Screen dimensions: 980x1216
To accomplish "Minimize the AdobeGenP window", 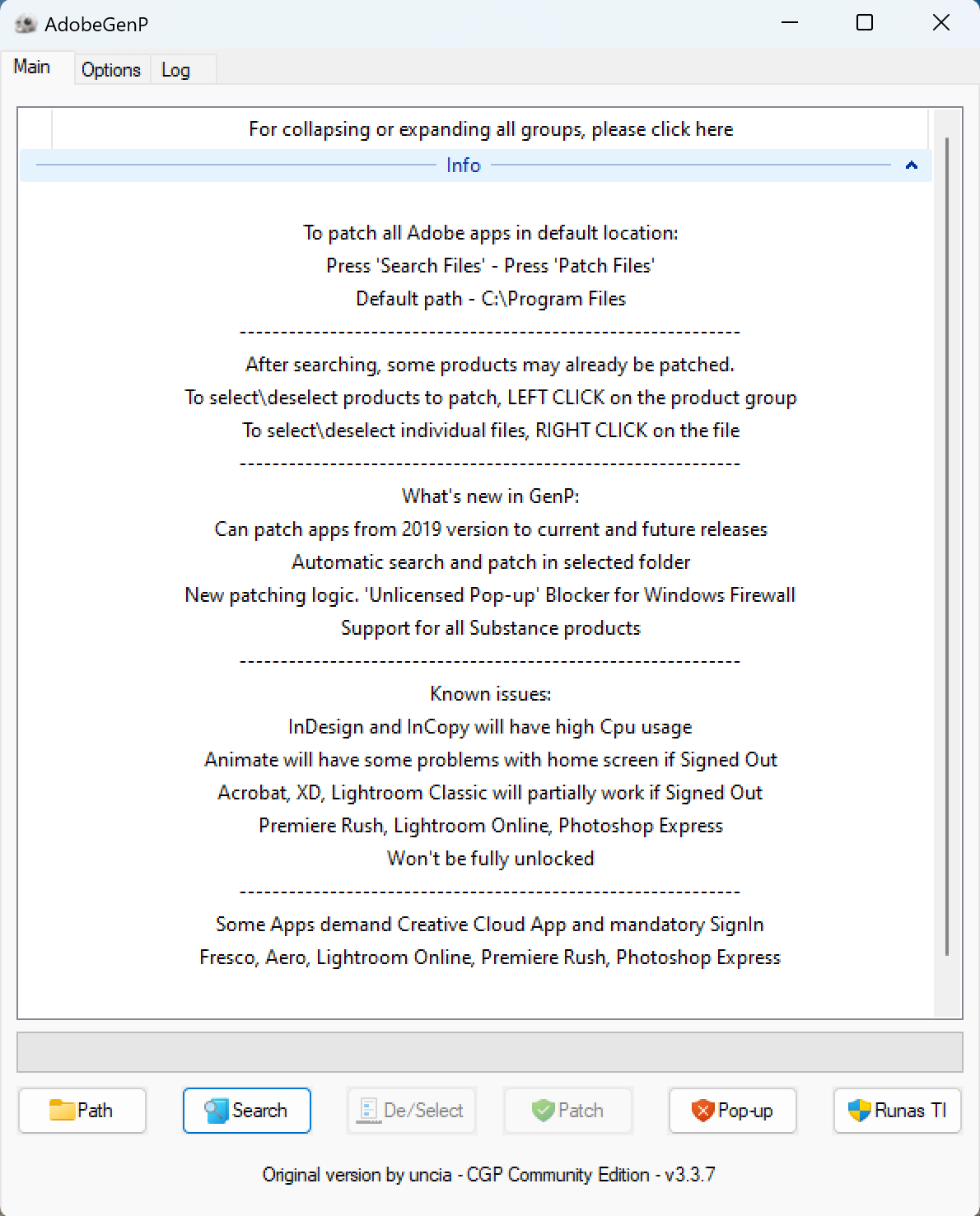I will (x=790, y=23).
